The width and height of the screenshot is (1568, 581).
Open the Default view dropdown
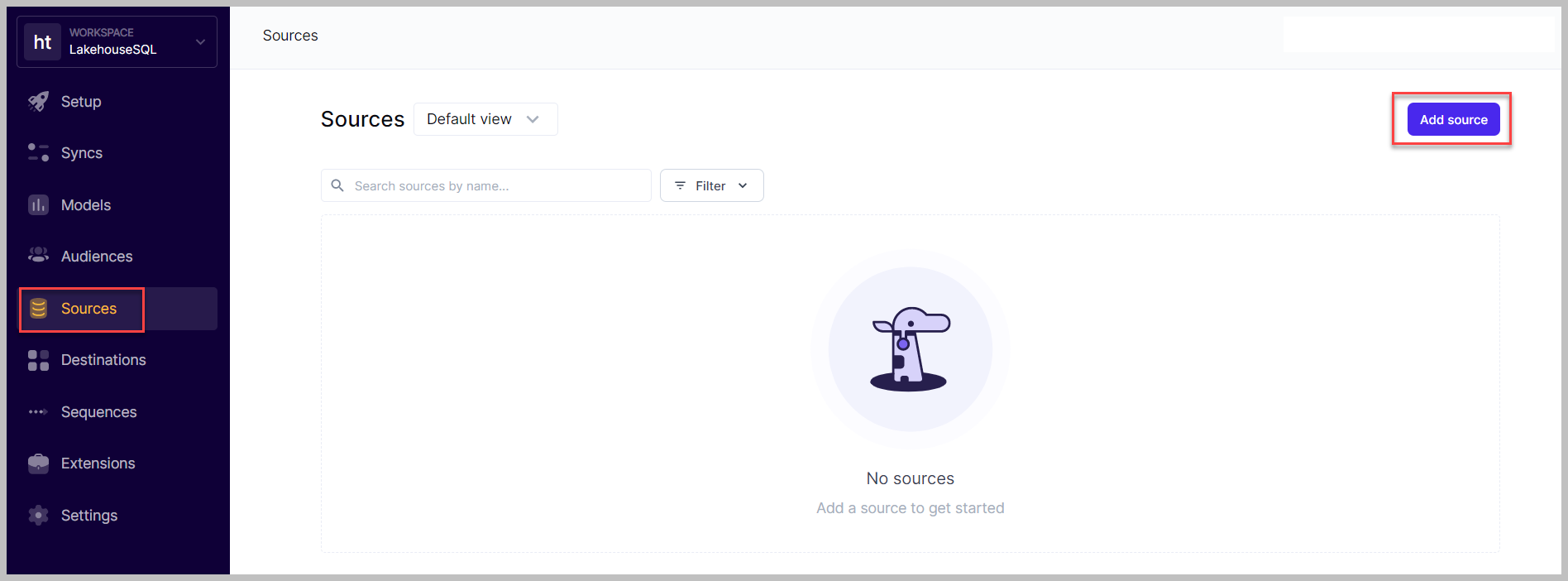pos(485,119)
